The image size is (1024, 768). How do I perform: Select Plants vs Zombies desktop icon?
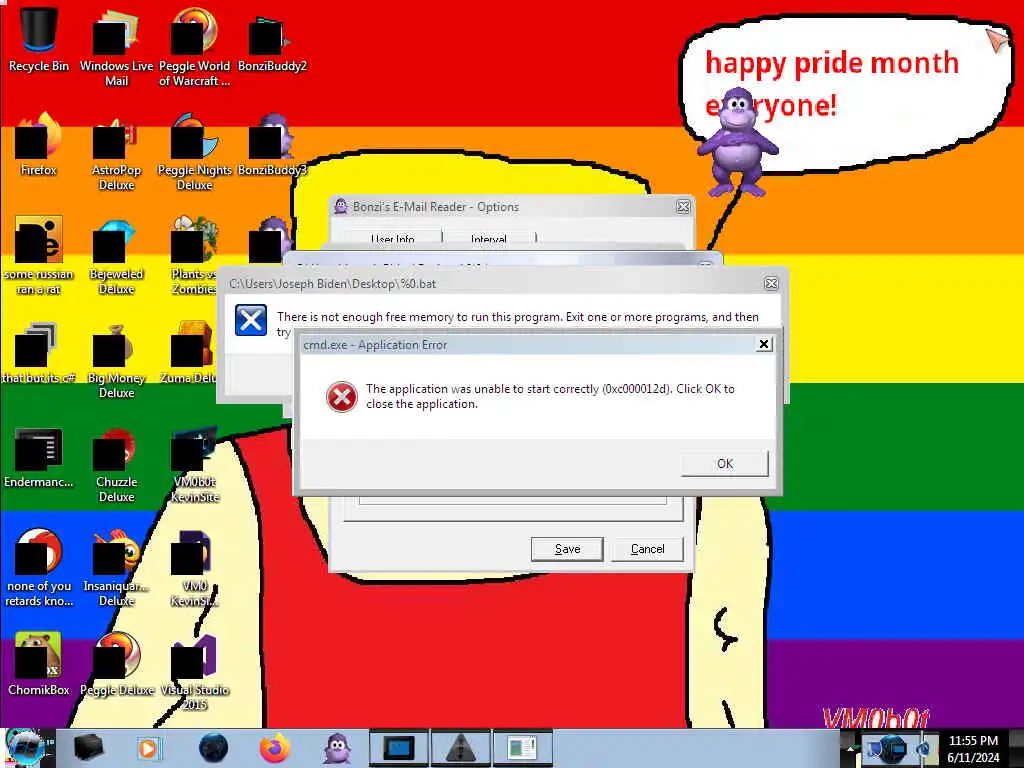click(x=194, y=256)
